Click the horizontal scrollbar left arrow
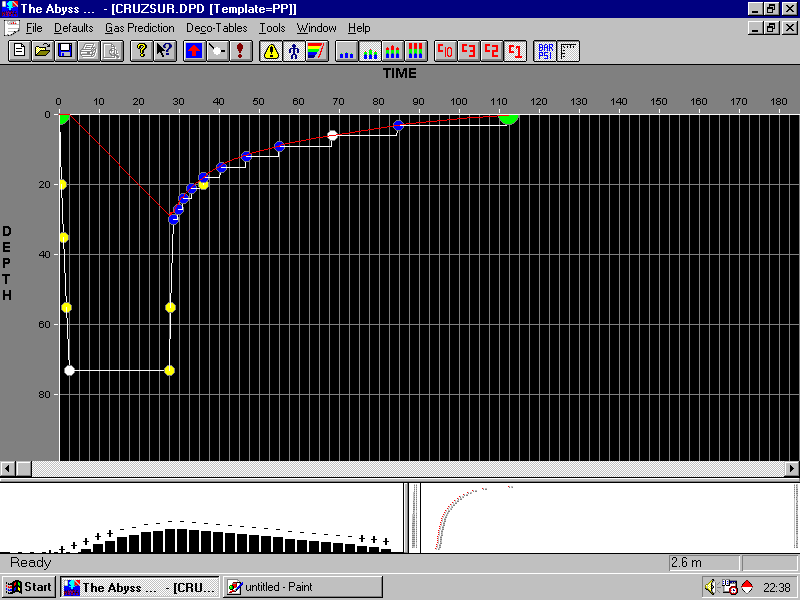The image size is (800, 600). tap(8, 468)
